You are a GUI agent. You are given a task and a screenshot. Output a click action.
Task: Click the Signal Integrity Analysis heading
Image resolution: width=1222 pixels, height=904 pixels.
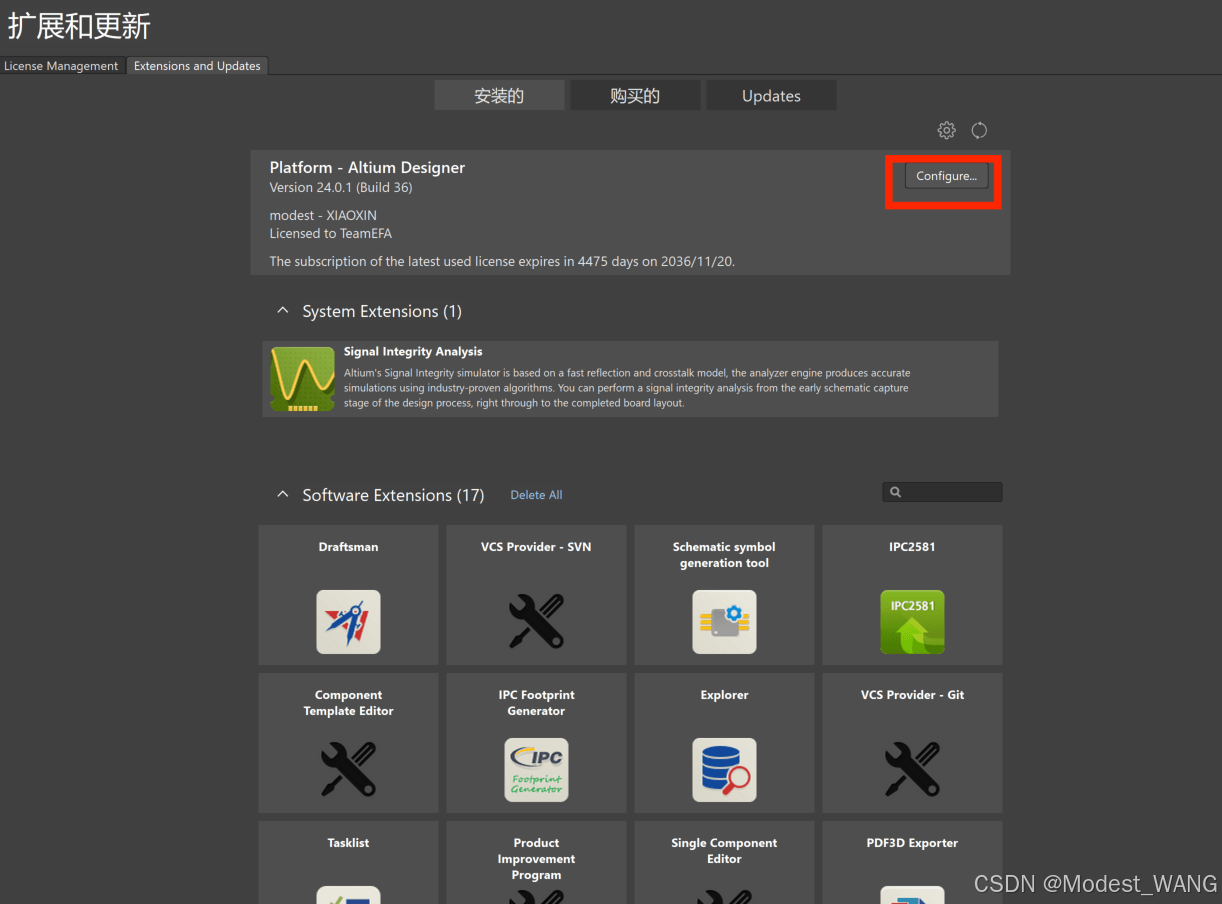pos(413,352)
